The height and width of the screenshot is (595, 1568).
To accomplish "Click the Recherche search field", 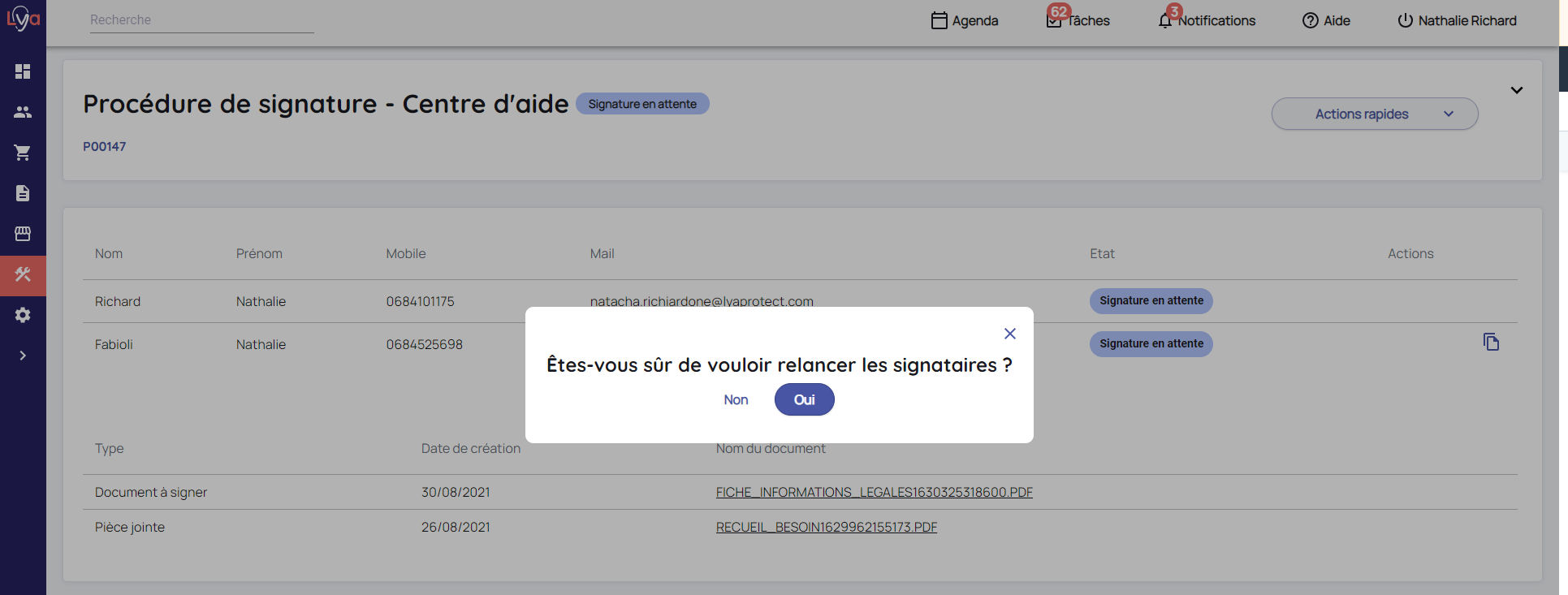I will 201,20.
